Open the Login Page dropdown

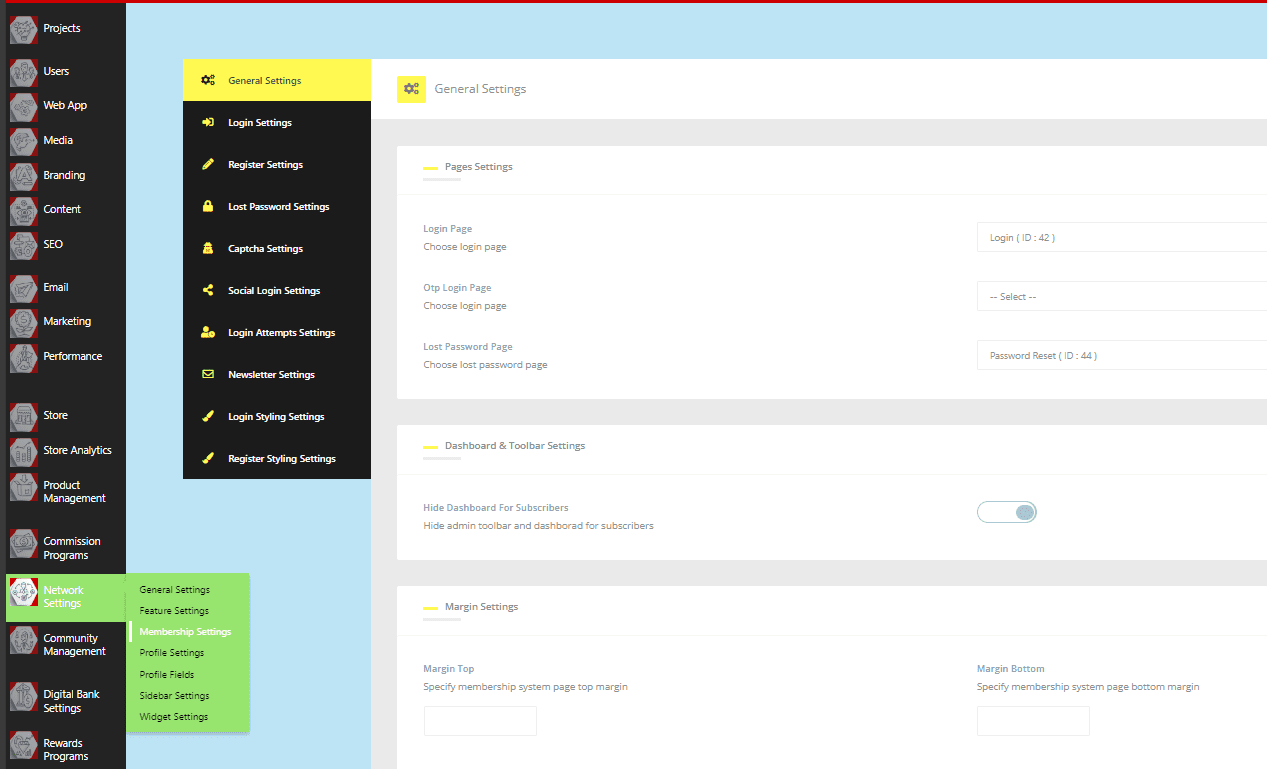pos(1120,238)
